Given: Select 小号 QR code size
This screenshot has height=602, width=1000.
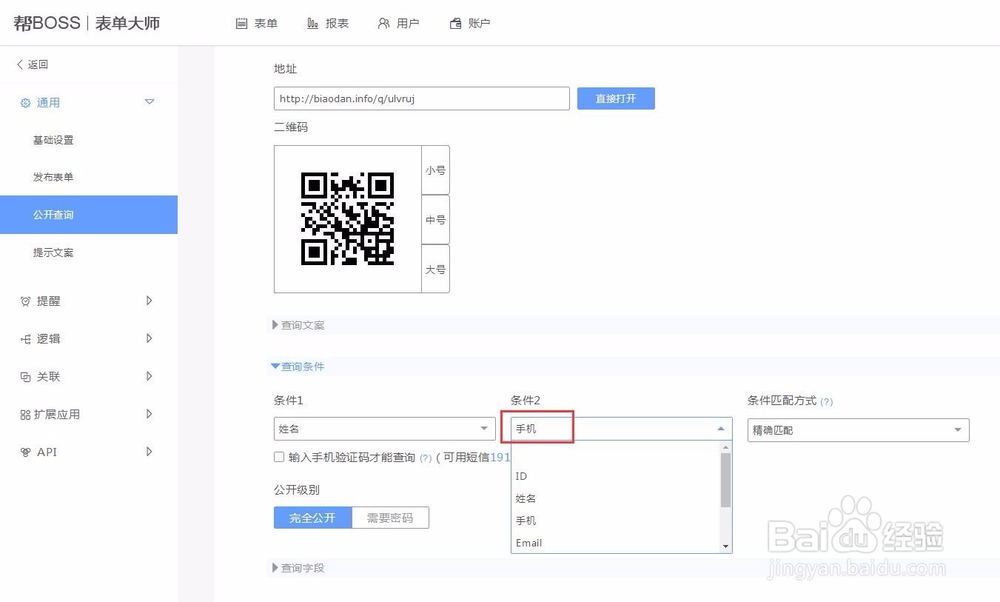Looking at the screenshot, I should coord(436,170).
